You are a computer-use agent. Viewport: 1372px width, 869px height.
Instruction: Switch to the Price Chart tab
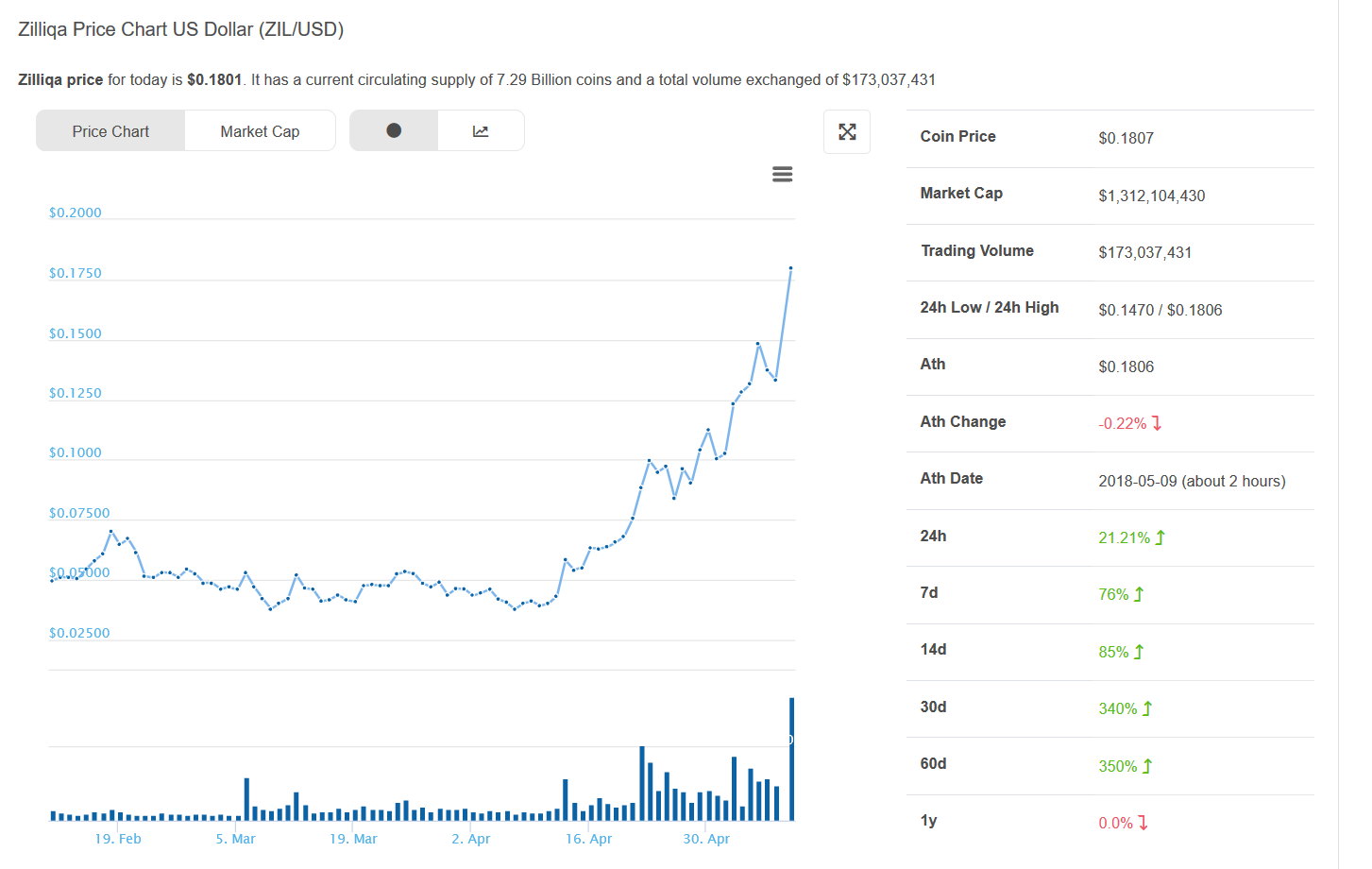click(x=110, y=131)
